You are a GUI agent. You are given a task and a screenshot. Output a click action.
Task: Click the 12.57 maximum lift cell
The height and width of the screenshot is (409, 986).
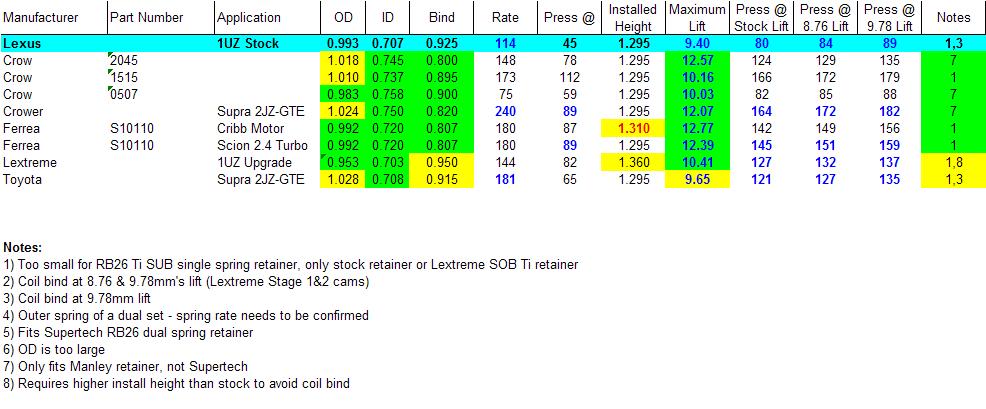(x=697, y=61)
